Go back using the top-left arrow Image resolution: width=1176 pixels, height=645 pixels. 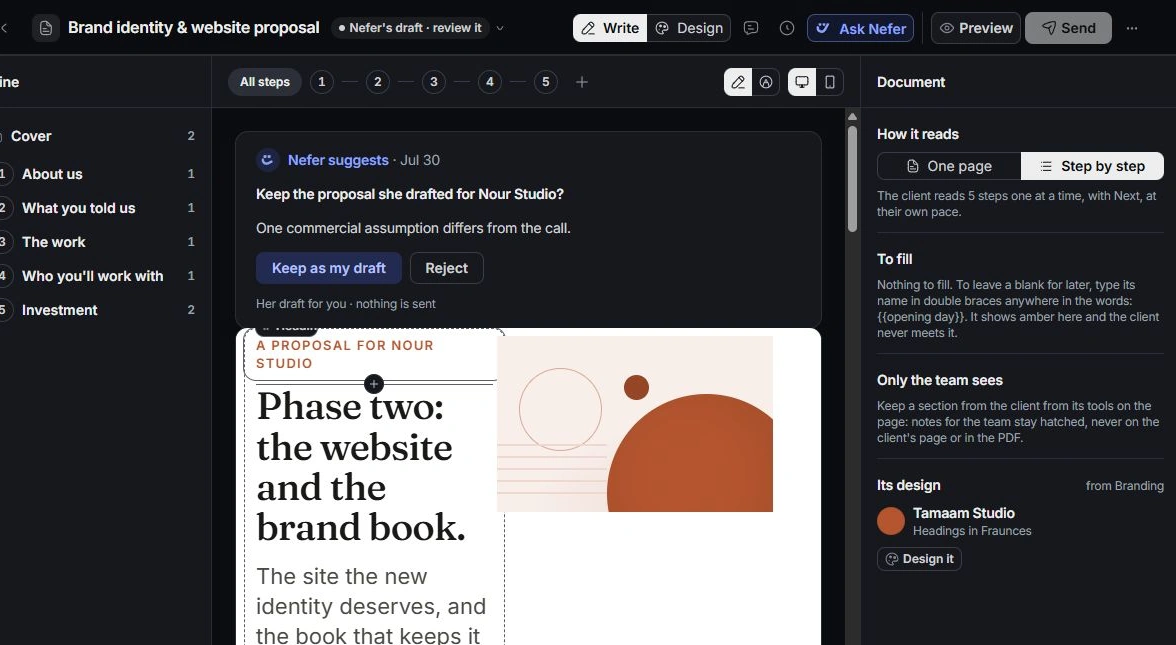pos(4,28)
